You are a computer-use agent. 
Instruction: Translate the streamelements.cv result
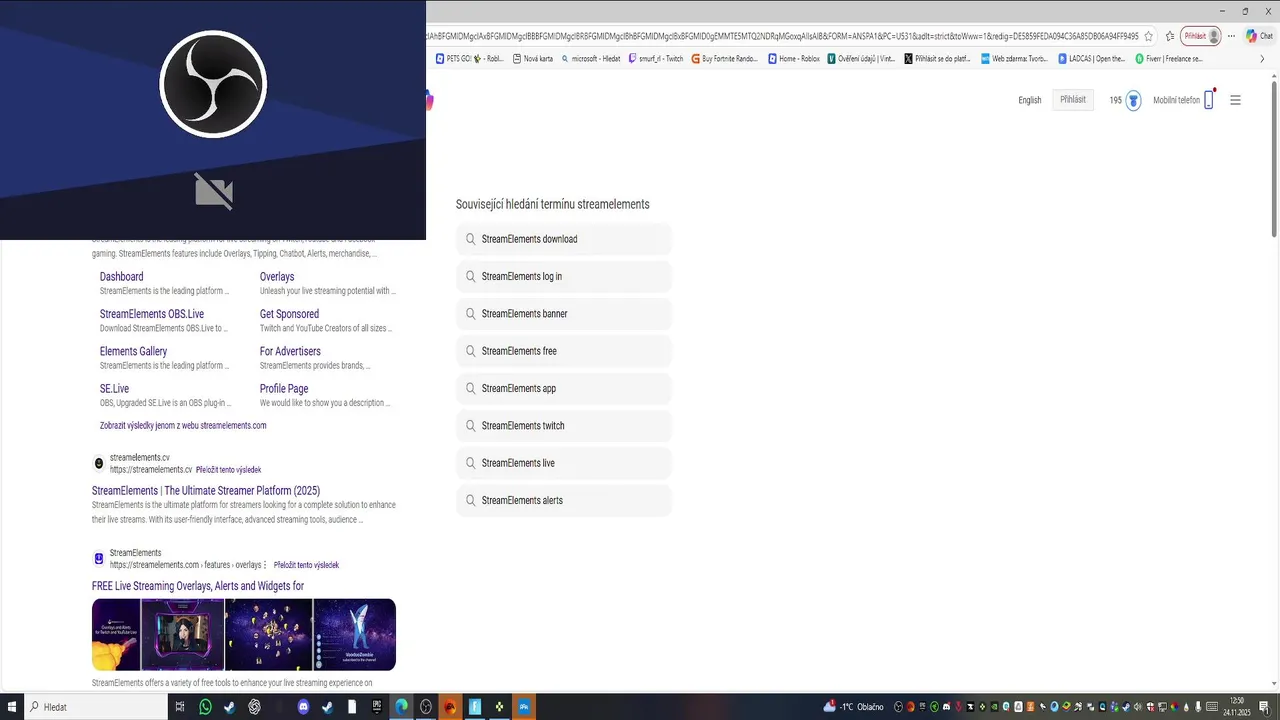click(x=228, y=469)
